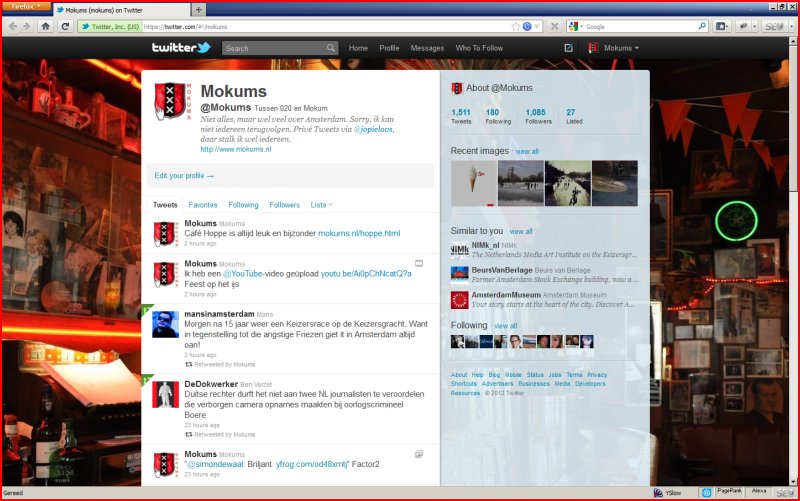
Task: Click Google search magnifier in browser bar
Action: pyautogui.click(x=702, y=26)
